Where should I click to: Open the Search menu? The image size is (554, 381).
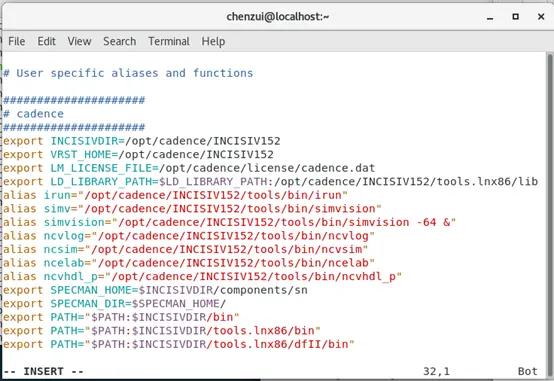pyautogui.click(x=119, y=41)
